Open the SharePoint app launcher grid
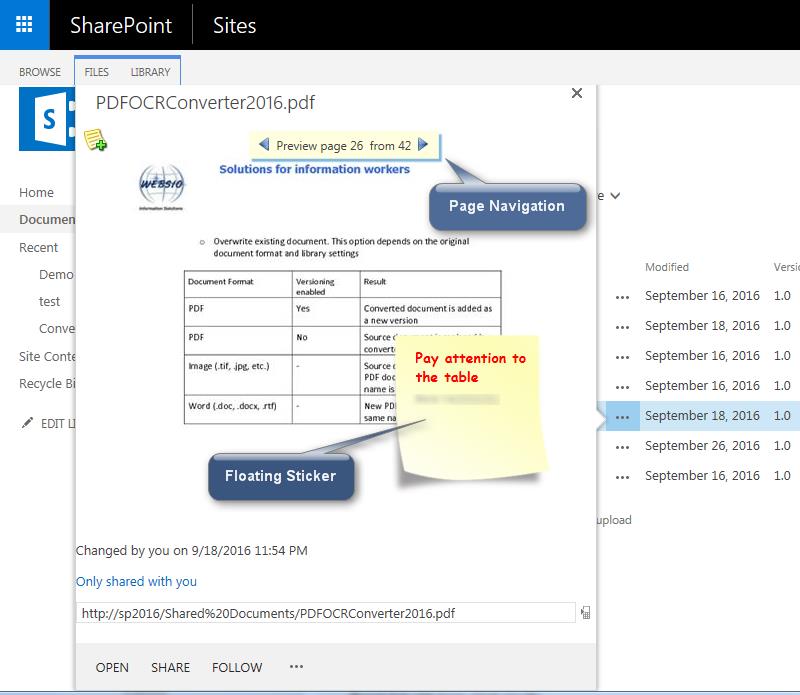This screenshot has width=800, height=695. click(x=24, y=25)
